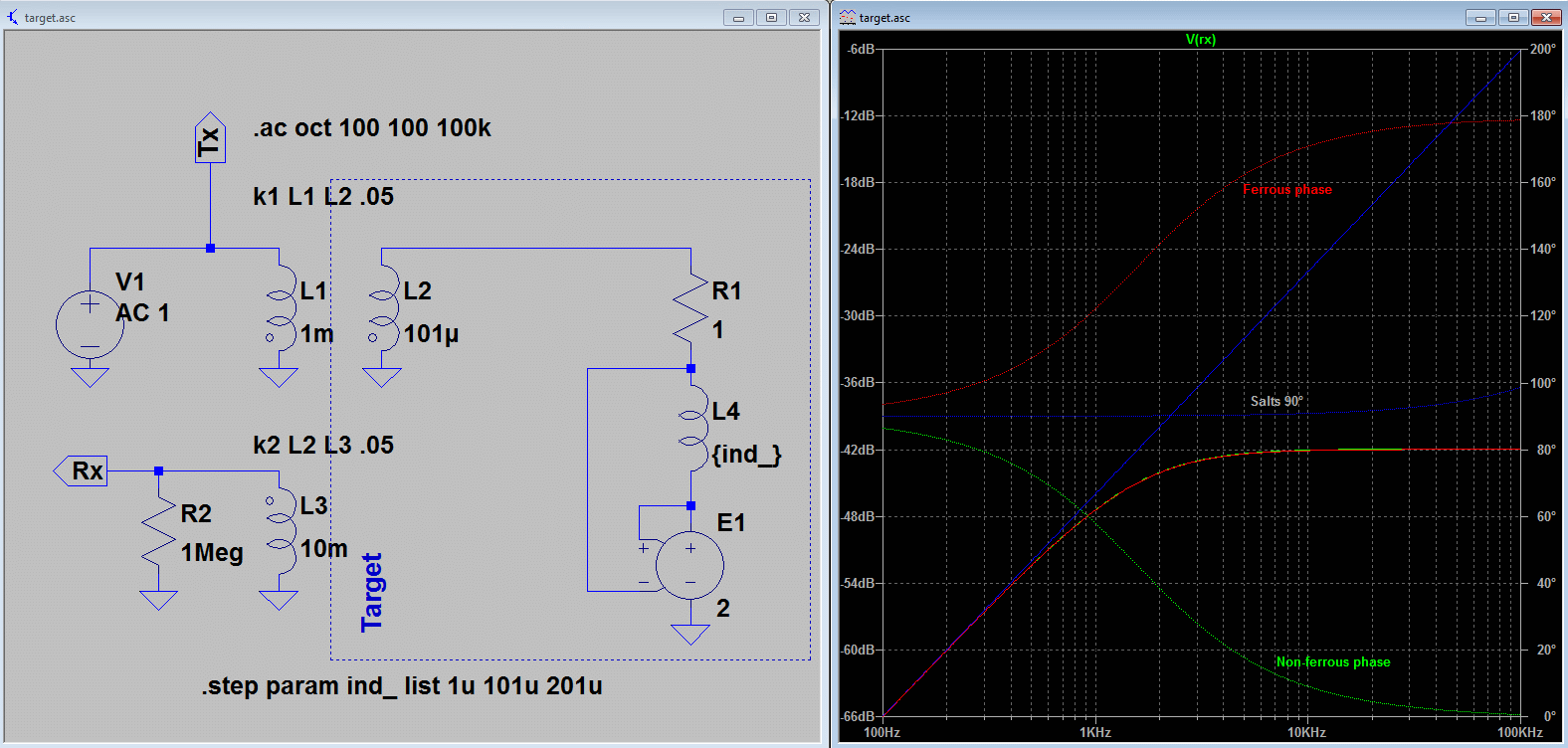Select the L4 inductor symbol
1568x748 pixels.
click(690, 428)
